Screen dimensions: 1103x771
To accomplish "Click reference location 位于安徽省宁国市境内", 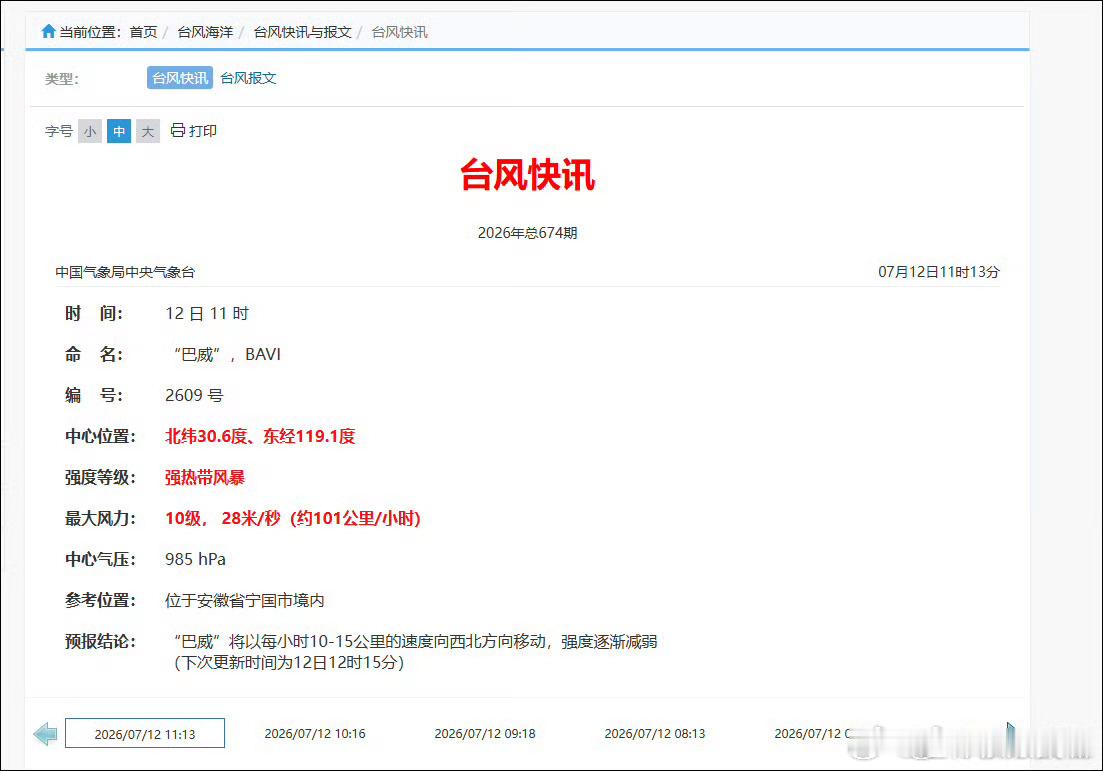I will tap(245, 601).
